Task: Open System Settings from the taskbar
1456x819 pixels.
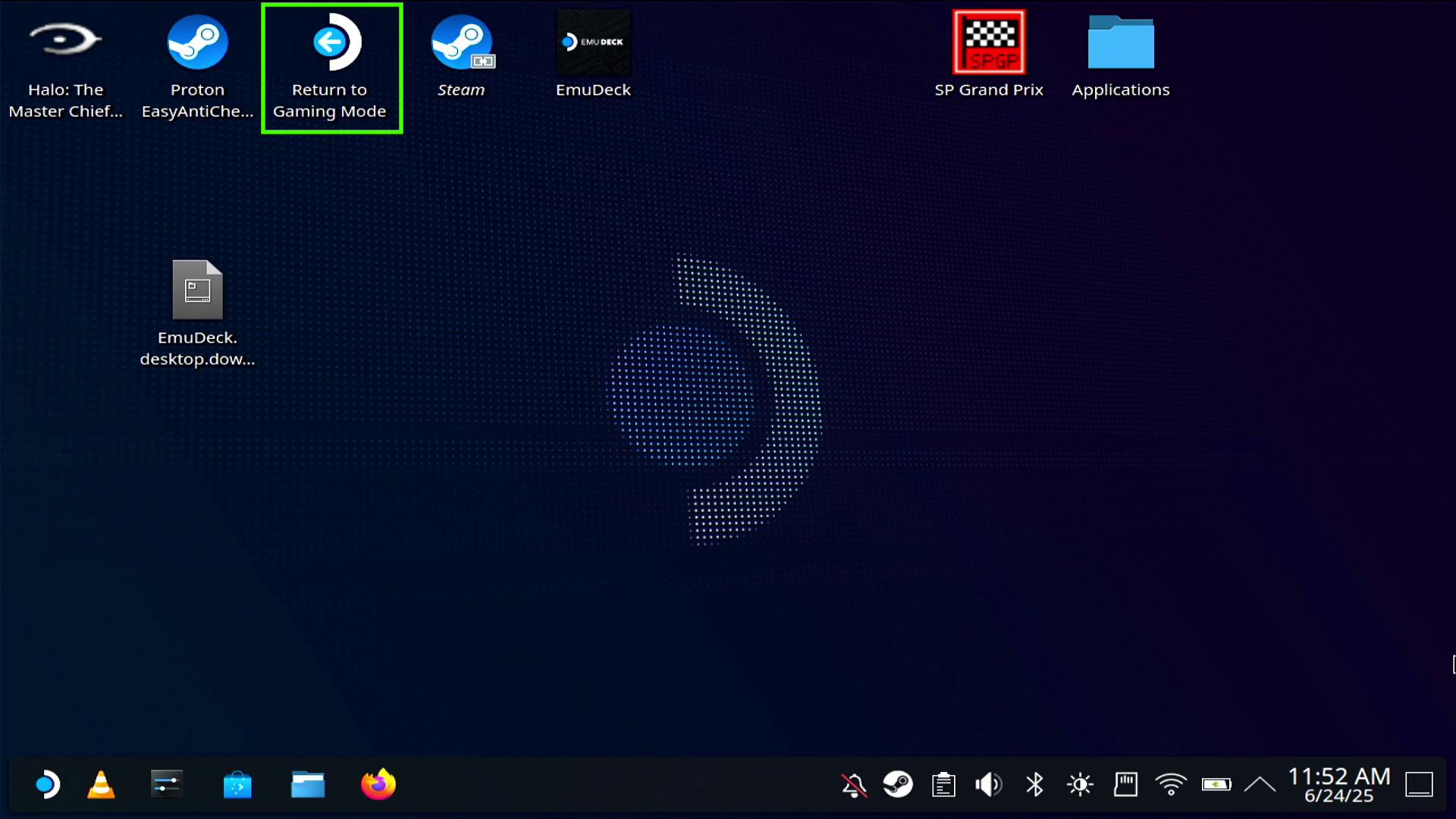Action: click(166, 784)
